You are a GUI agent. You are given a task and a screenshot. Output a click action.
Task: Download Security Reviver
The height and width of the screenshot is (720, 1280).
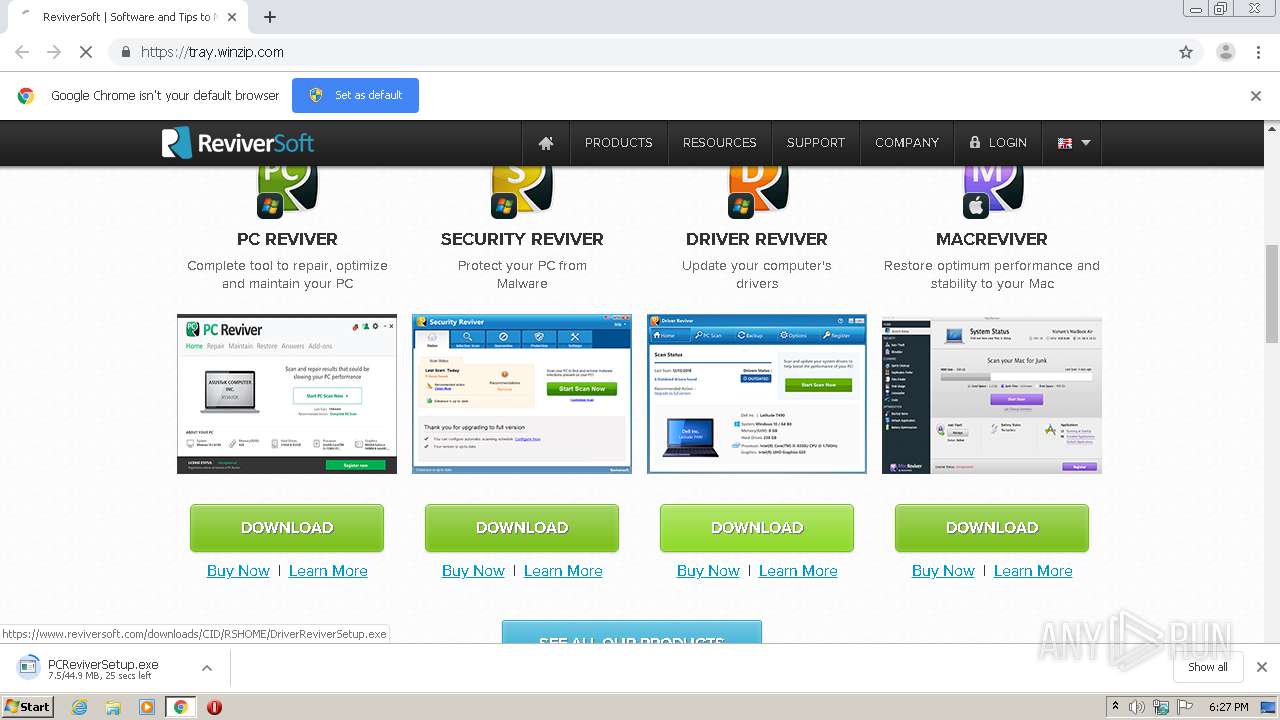(x=522, y=528)
